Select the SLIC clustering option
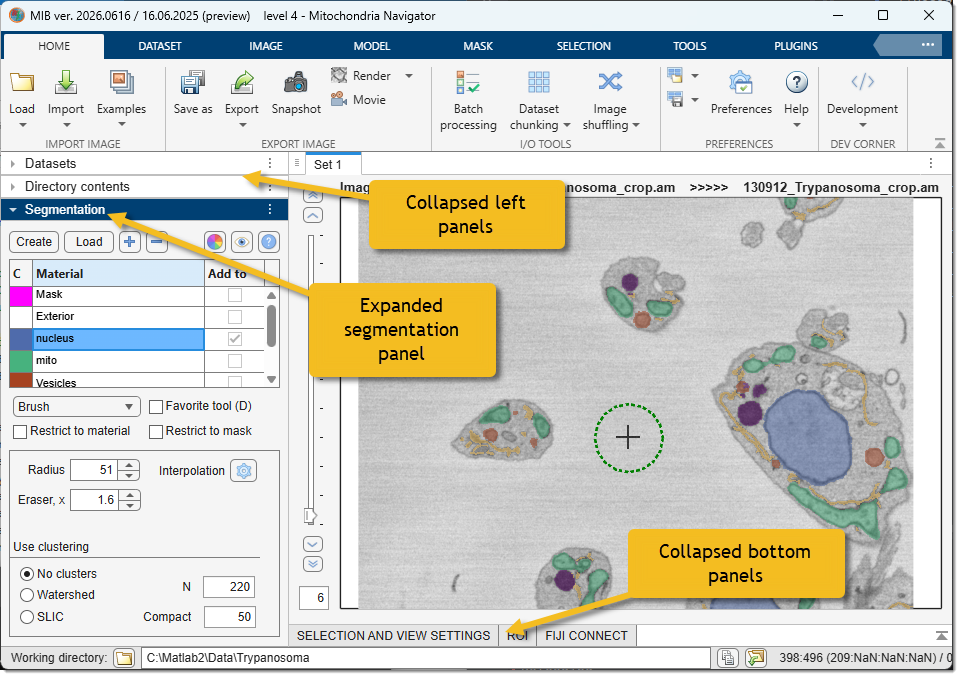The image size is (960, 677). coord(27,617)
